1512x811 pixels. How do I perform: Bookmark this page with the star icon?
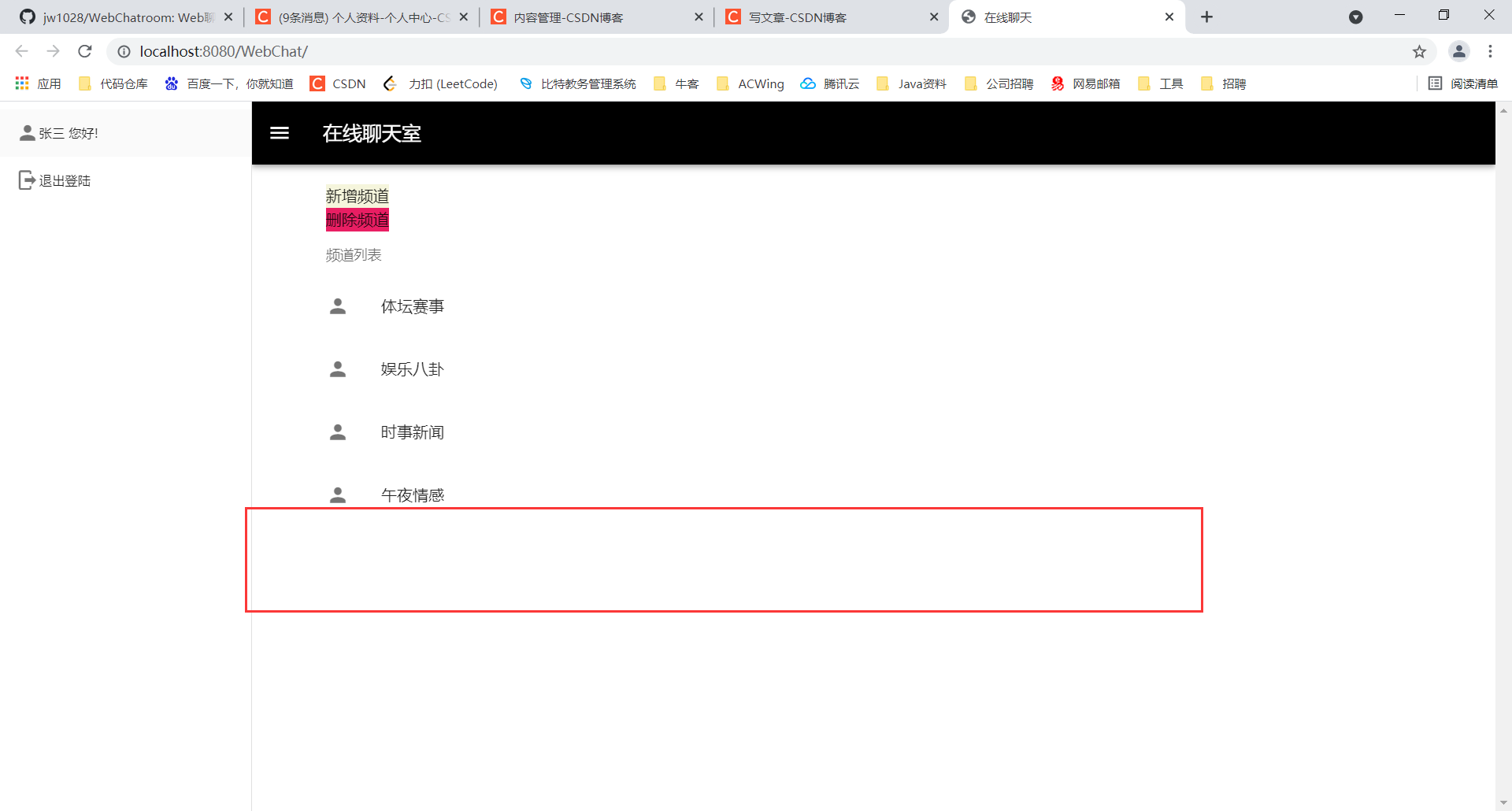pyautogui.click(x=1419, y=52)
